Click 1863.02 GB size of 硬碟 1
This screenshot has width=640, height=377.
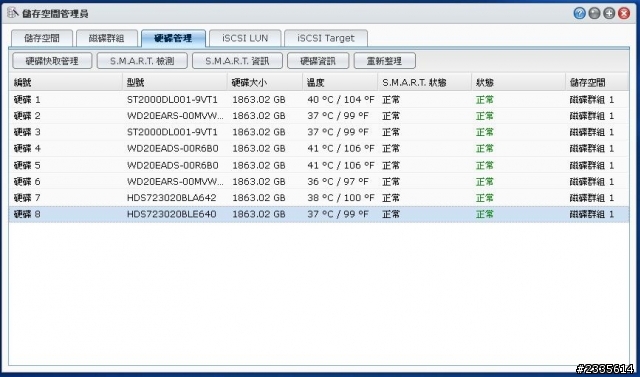259,100
